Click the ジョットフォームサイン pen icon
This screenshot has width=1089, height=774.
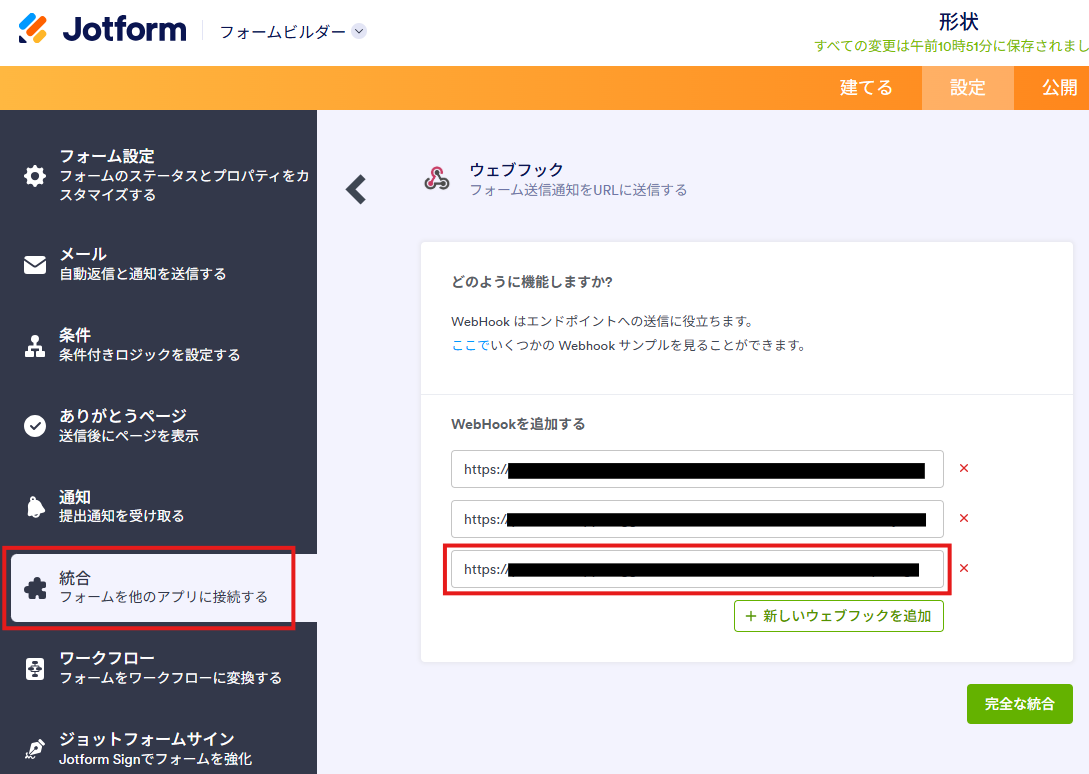(35, 749)
